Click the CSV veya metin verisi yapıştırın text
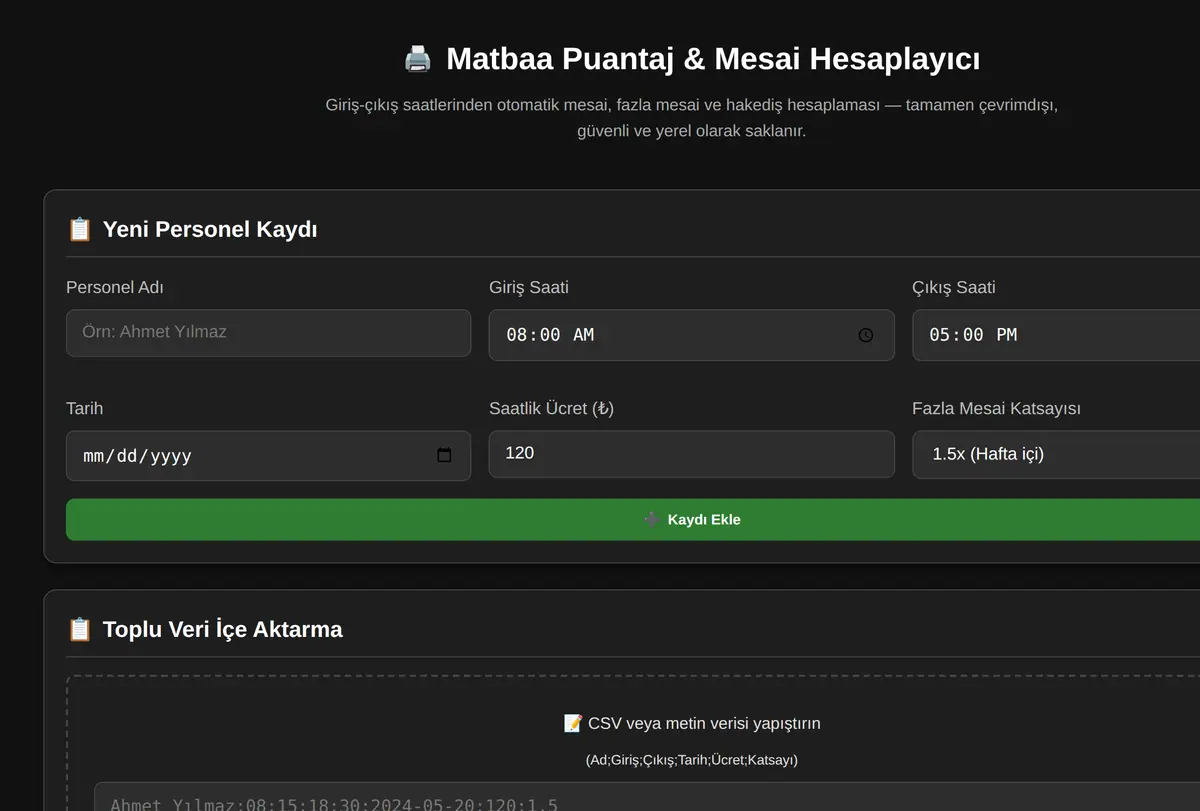Screen dimensions: 1200x811 tap(704, 723)
